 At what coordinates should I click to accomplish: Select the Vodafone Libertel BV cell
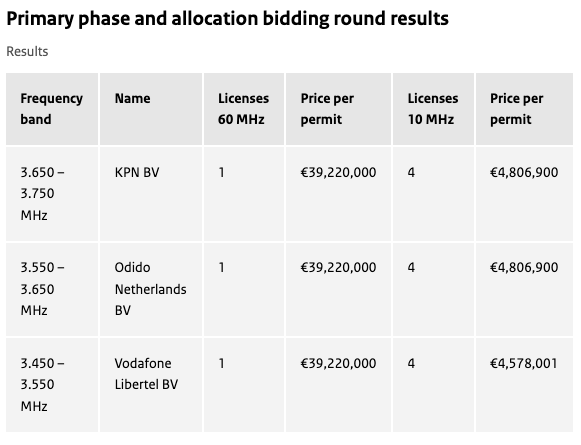151,385
